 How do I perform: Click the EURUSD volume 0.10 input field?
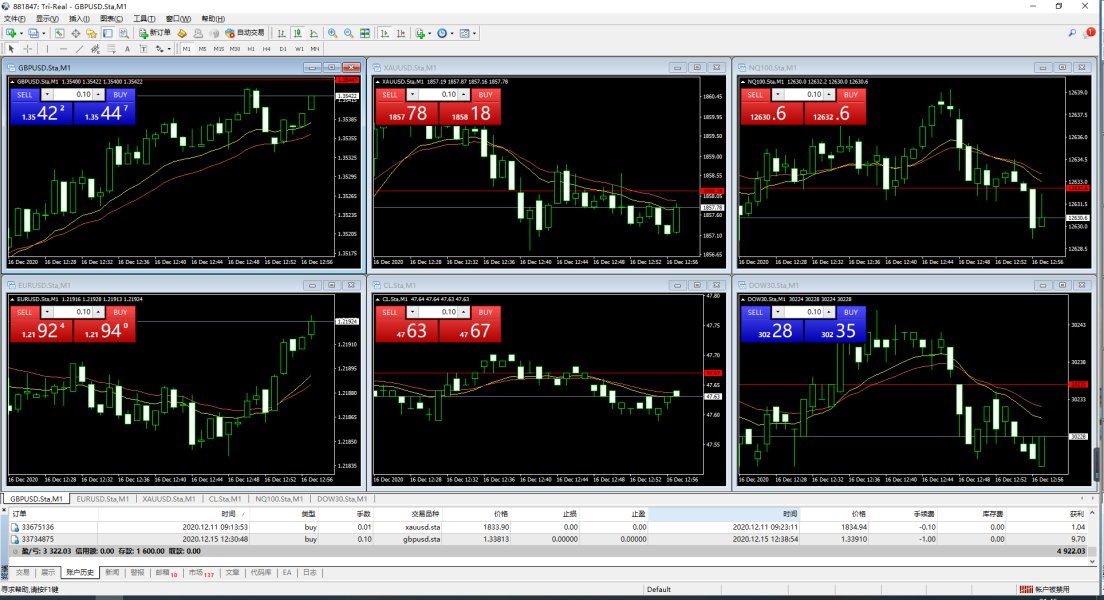pyautogui.click(x=73, y=312)
